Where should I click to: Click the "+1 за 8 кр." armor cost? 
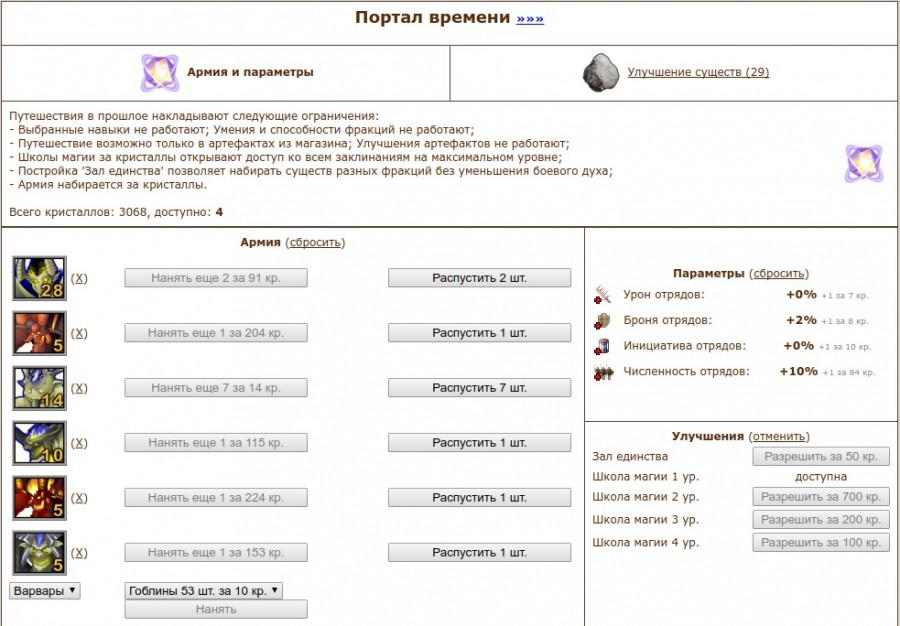[x=844, y=321]
